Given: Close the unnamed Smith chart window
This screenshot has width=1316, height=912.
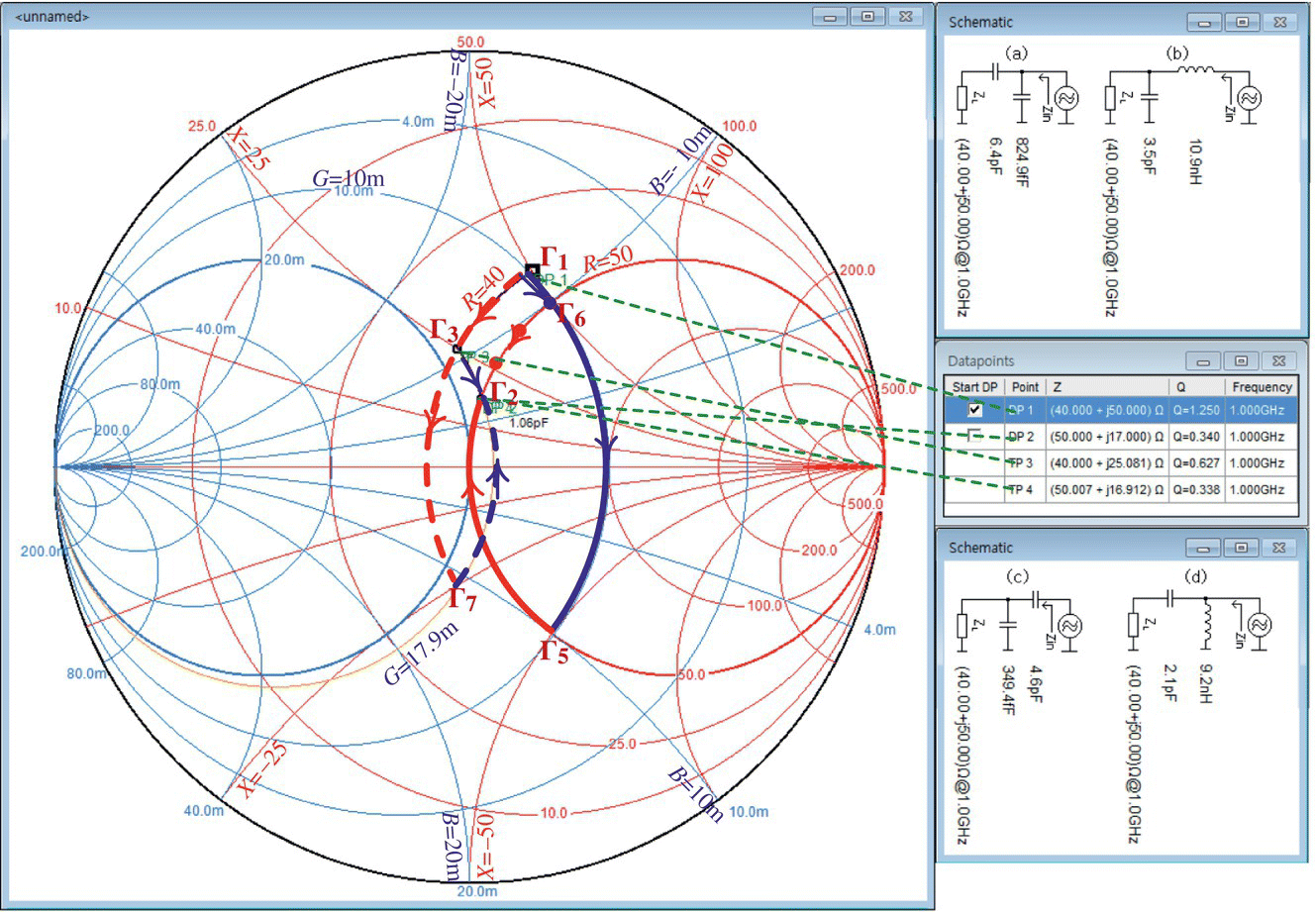Looking at the screenshot, I should tap(905, 16).
